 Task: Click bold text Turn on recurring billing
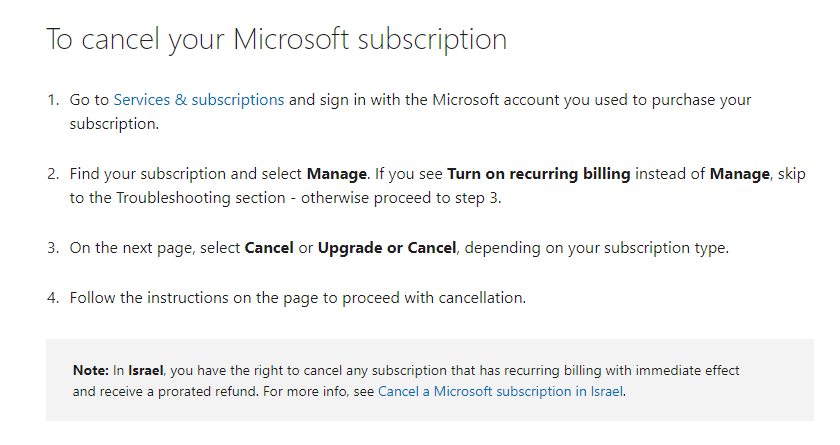pyautogui.click(x=538, y=174)
